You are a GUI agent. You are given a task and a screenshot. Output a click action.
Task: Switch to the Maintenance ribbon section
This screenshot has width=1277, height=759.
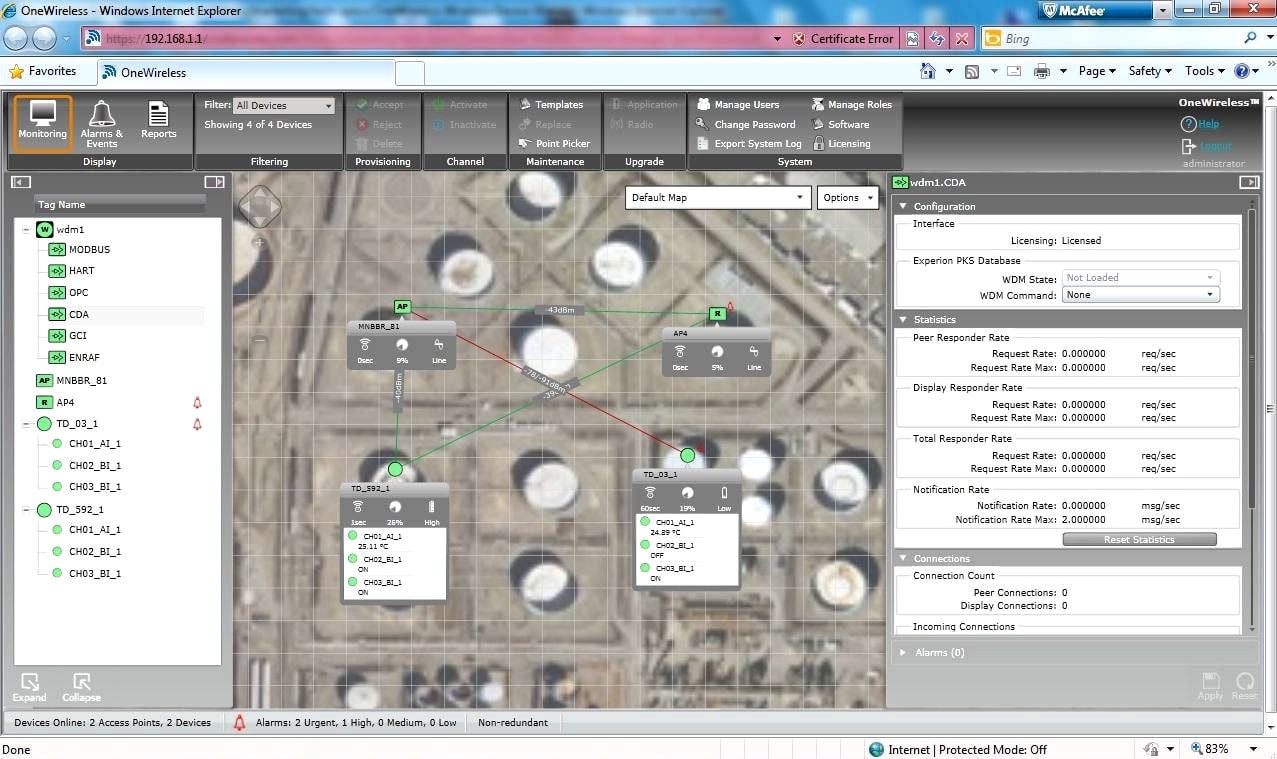pyautogui.click(x=555, y=161)
